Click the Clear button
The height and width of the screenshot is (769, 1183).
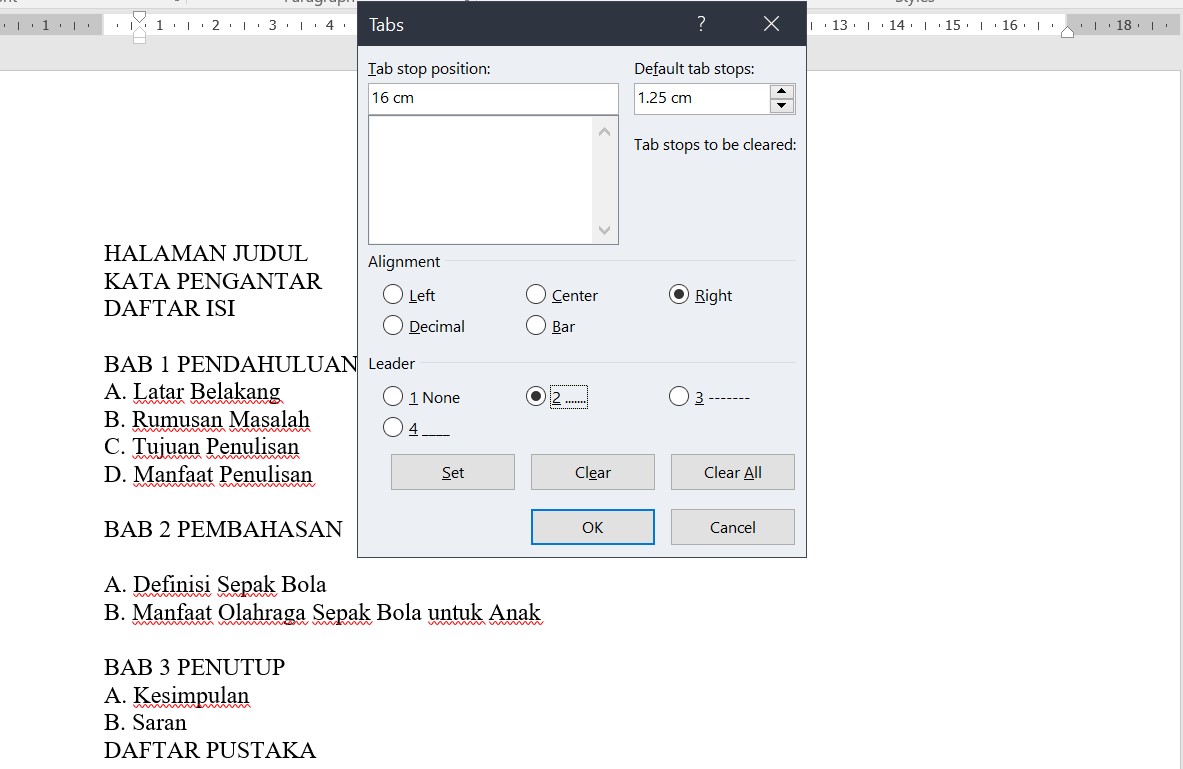(592, 472)
